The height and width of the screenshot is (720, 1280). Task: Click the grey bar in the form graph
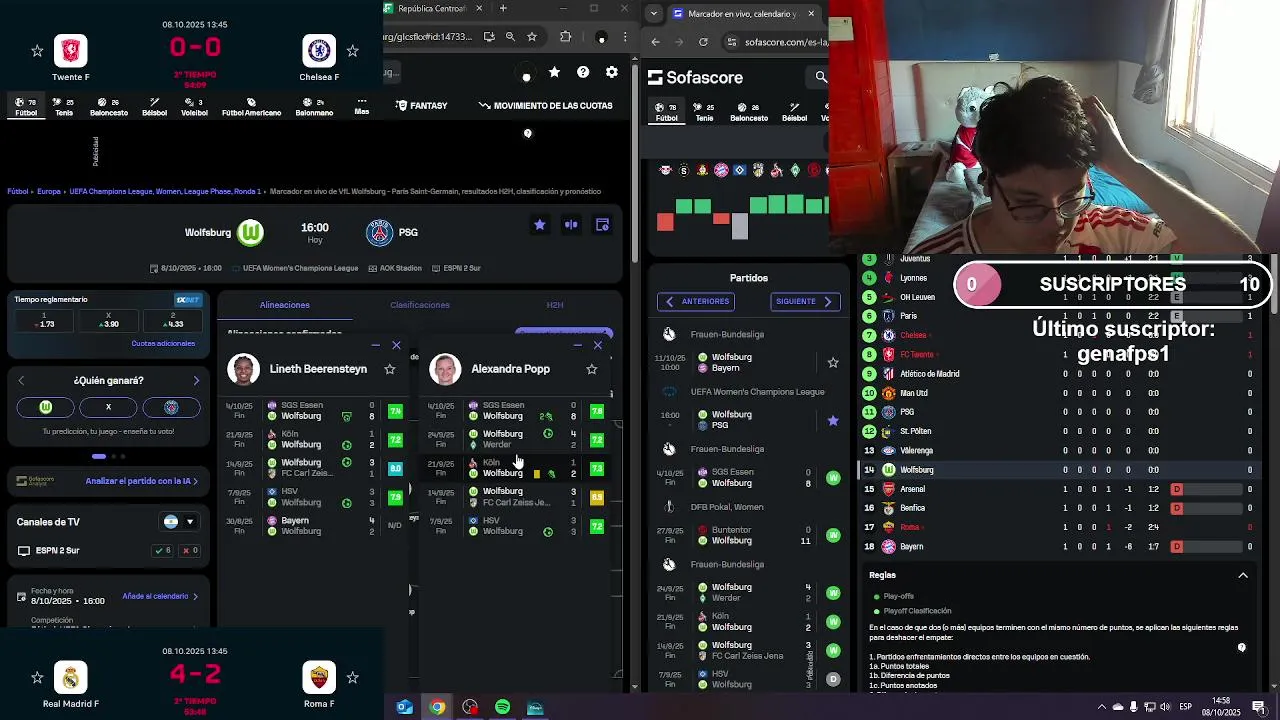pyautogui.click(x=740, y=226)
